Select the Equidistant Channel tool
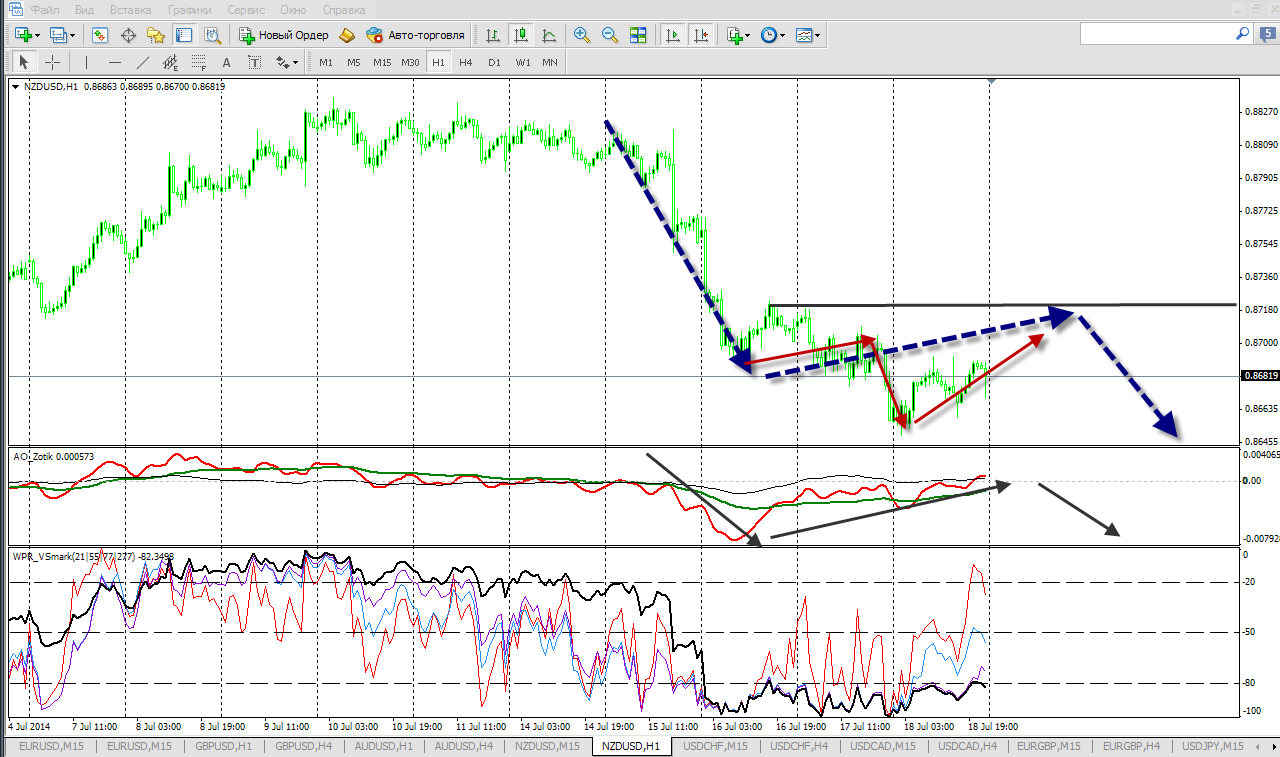The width and height of the screenshot is (1280, 757). point(171,62)
